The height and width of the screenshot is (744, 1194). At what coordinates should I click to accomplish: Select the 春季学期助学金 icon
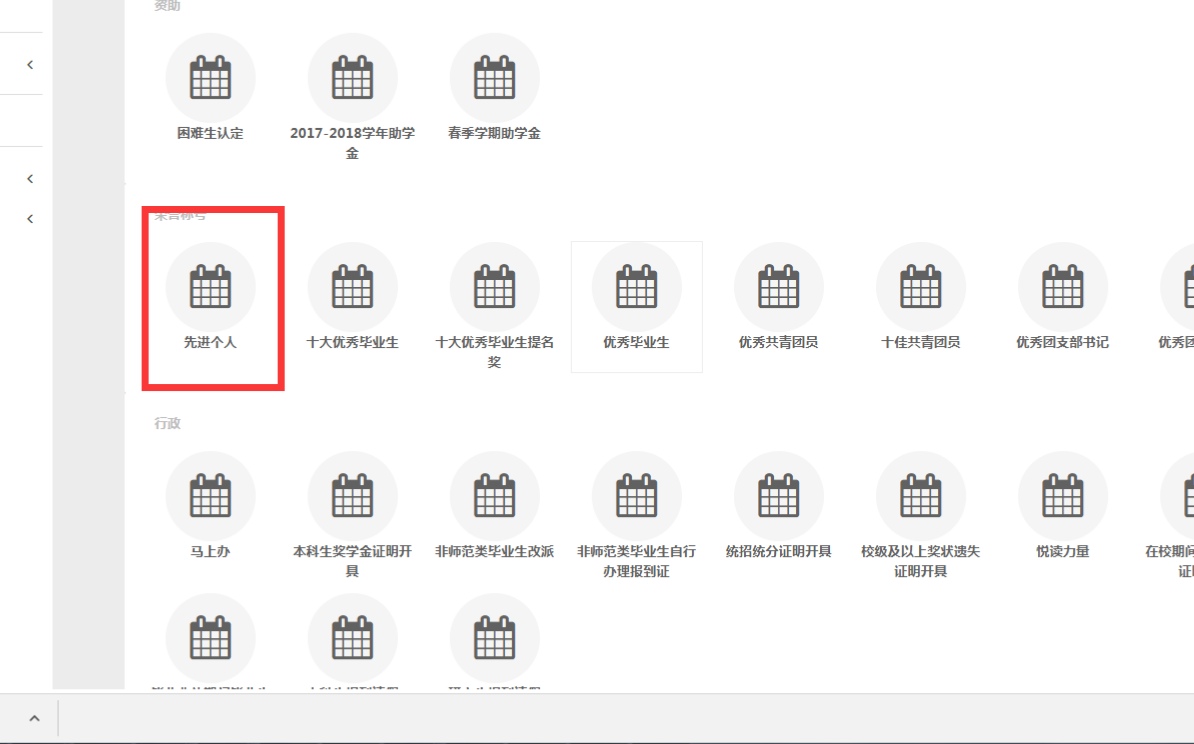(494, 78)
